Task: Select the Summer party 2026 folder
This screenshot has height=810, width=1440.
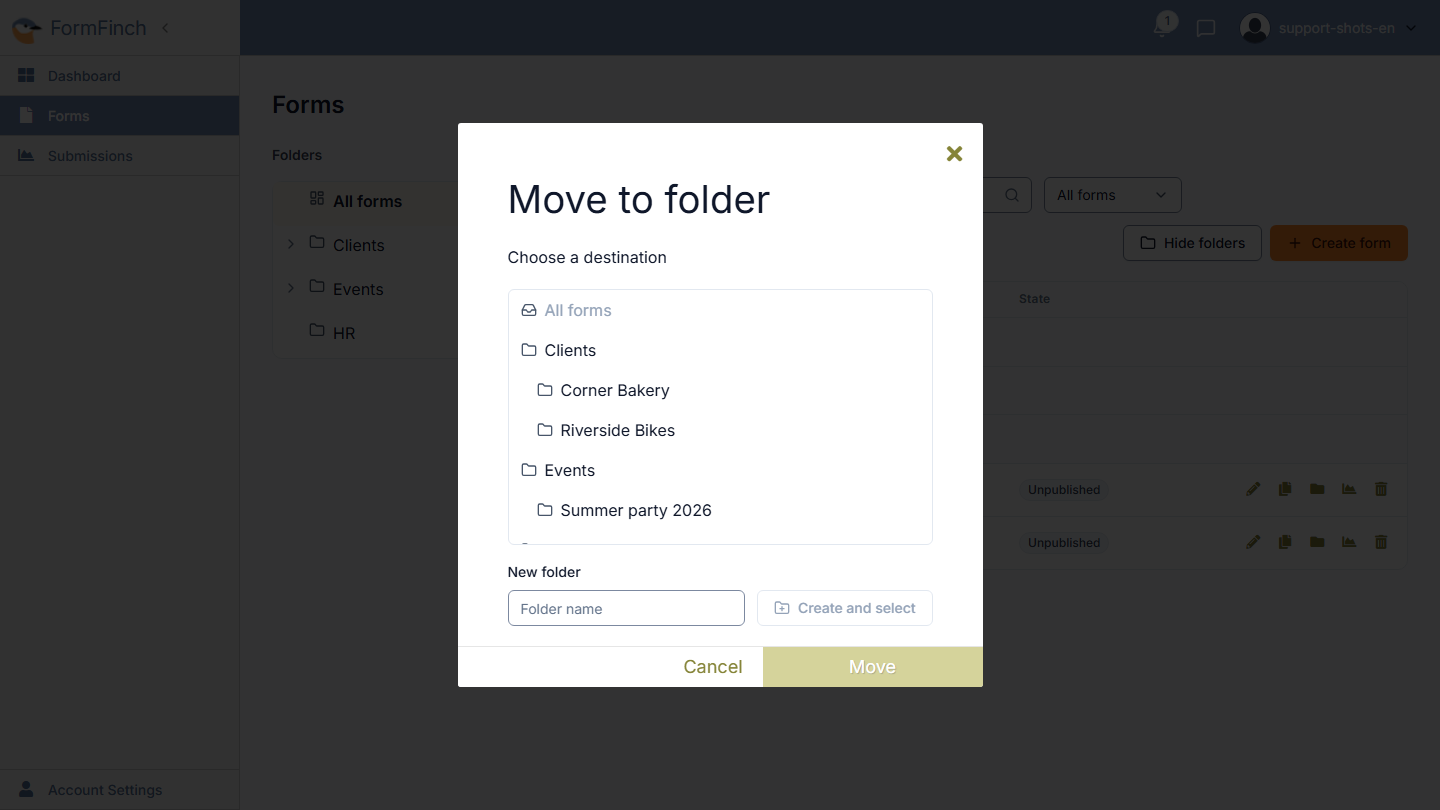Action: click(x=720, y=510)
